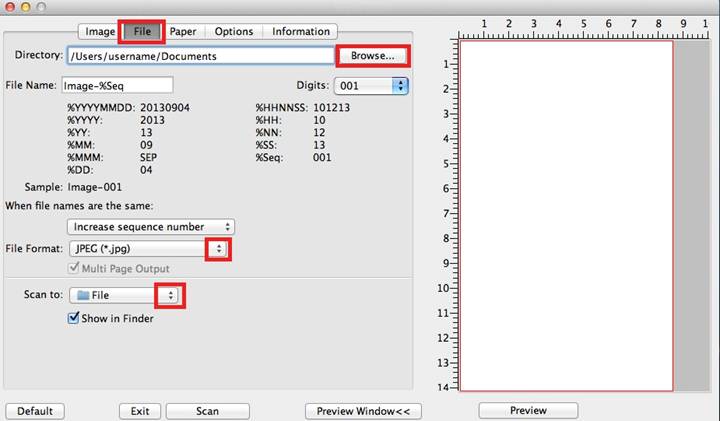Toggle the Show in Finder checkbox
This screenshot has height=421, width=720.
point(73,318)
